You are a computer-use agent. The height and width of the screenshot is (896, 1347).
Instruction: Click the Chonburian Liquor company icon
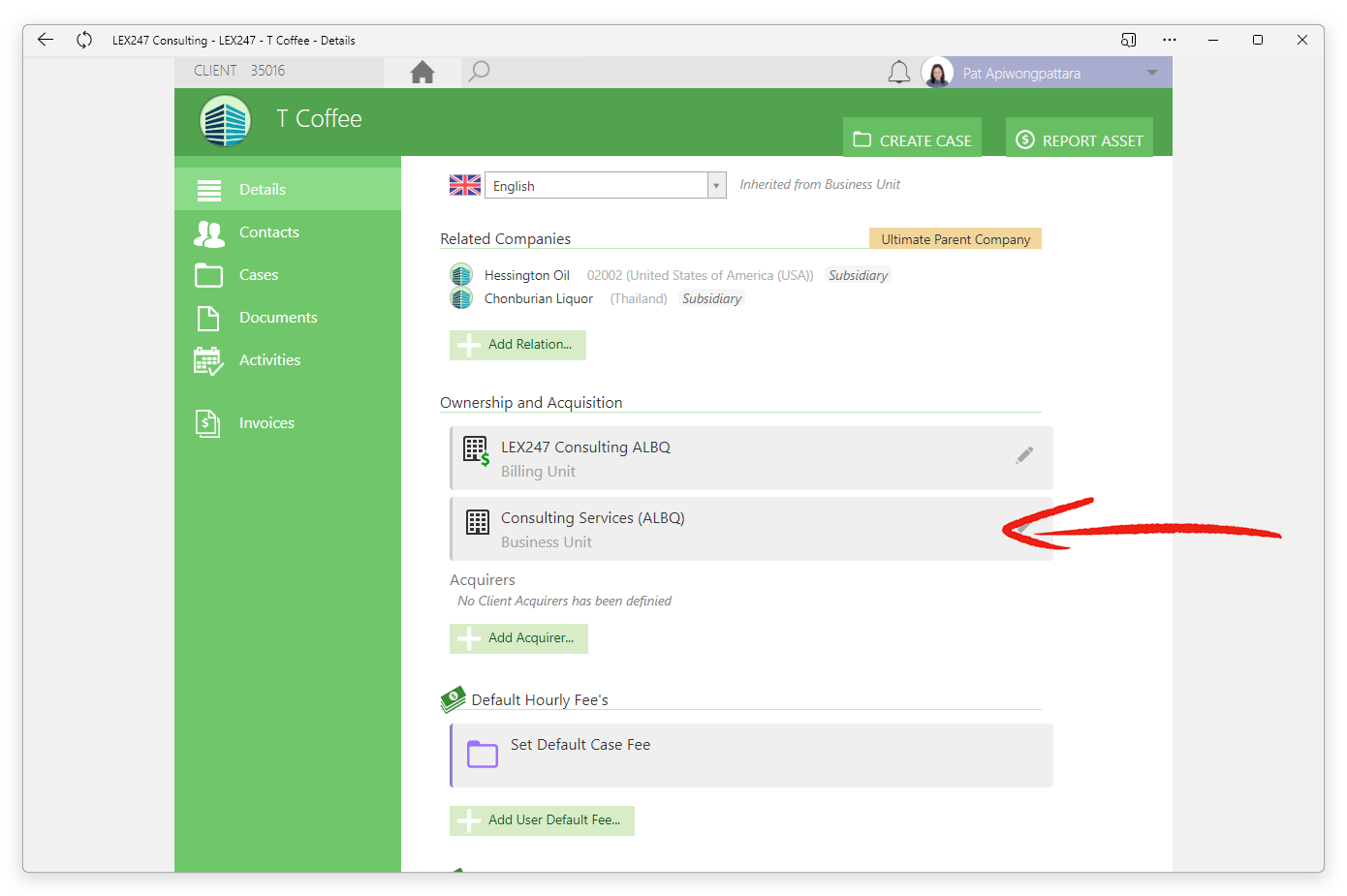point(461,297)
